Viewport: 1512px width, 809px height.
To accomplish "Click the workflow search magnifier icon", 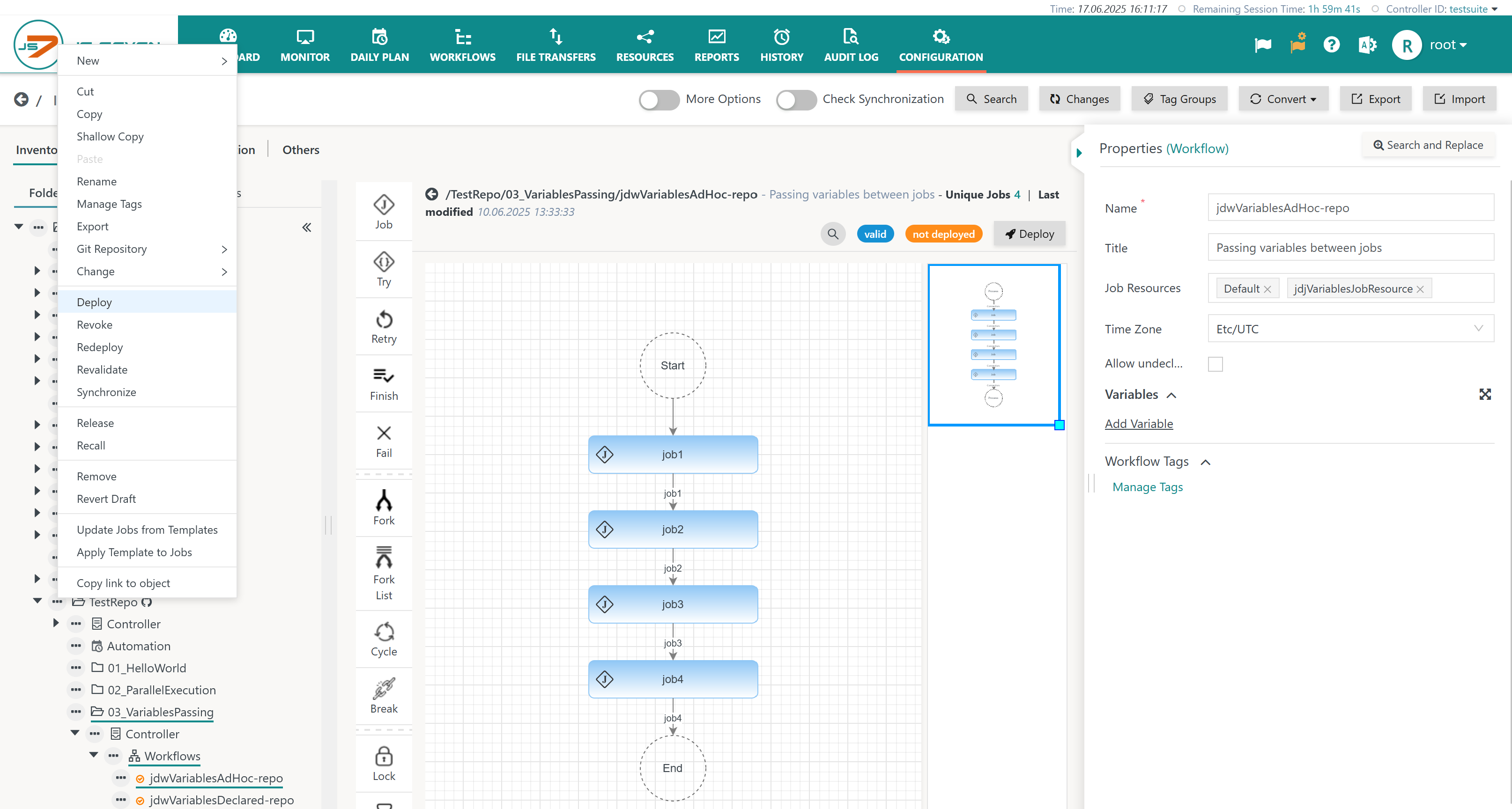I will 832,234.
